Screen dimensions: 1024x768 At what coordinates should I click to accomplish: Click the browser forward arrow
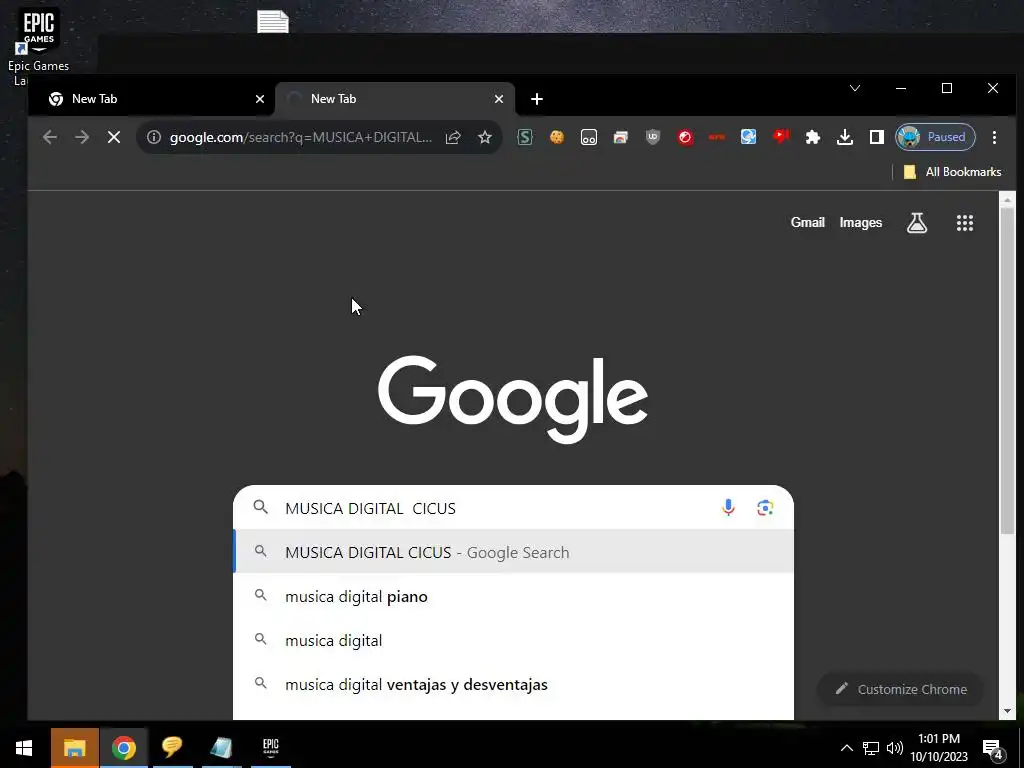(82, 137)
